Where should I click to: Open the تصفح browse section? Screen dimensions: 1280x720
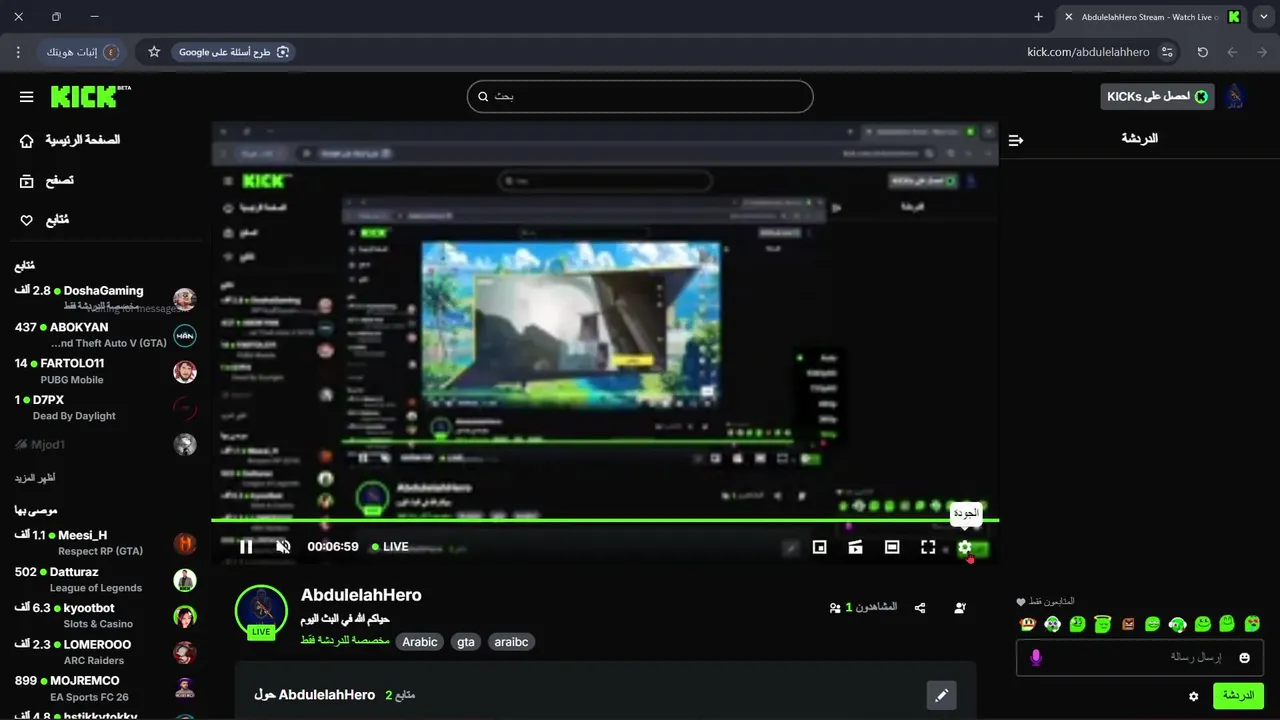coord(47,181)
